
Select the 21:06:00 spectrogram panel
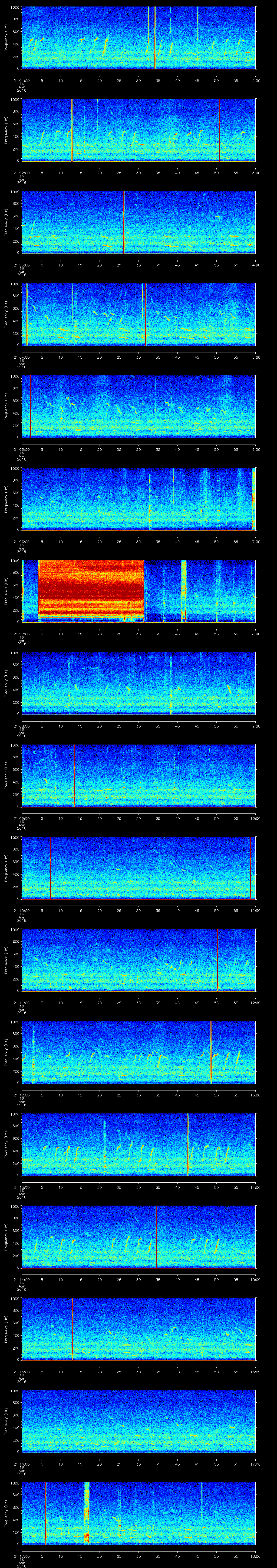tap(139, 499)
